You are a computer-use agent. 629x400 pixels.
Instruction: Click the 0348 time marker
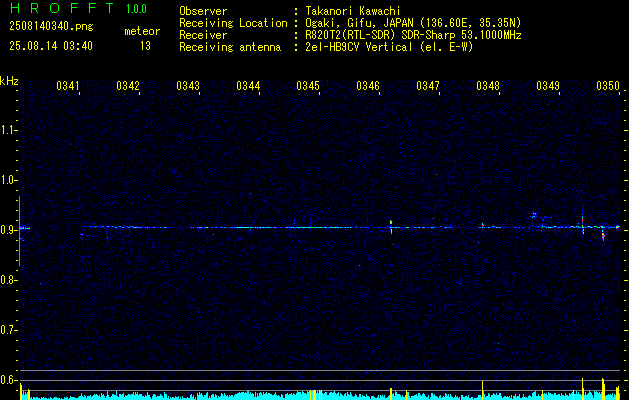[488, 85]
